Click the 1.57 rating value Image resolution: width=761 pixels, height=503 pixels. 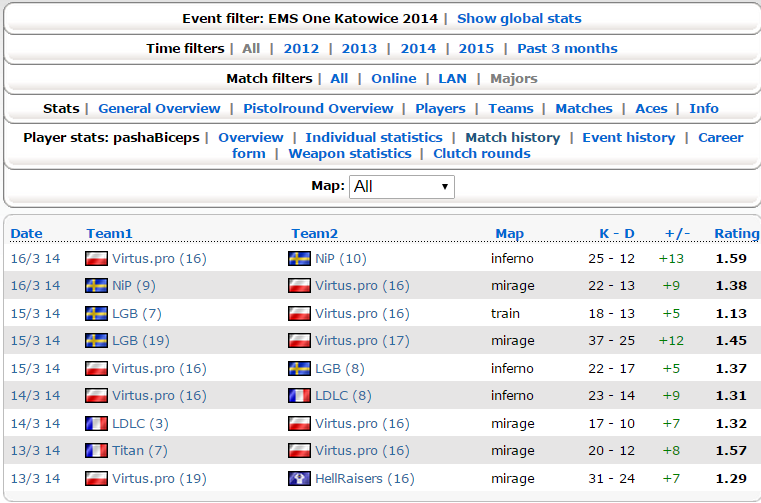[731, 451]
